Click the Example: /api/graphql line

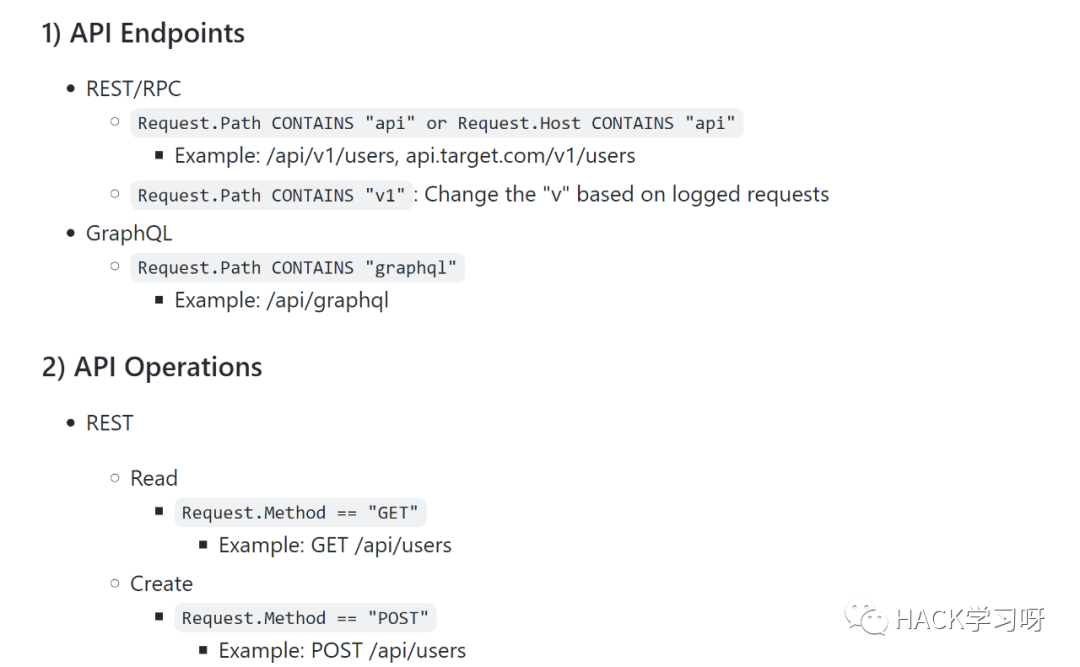click(x=282, y=300)
